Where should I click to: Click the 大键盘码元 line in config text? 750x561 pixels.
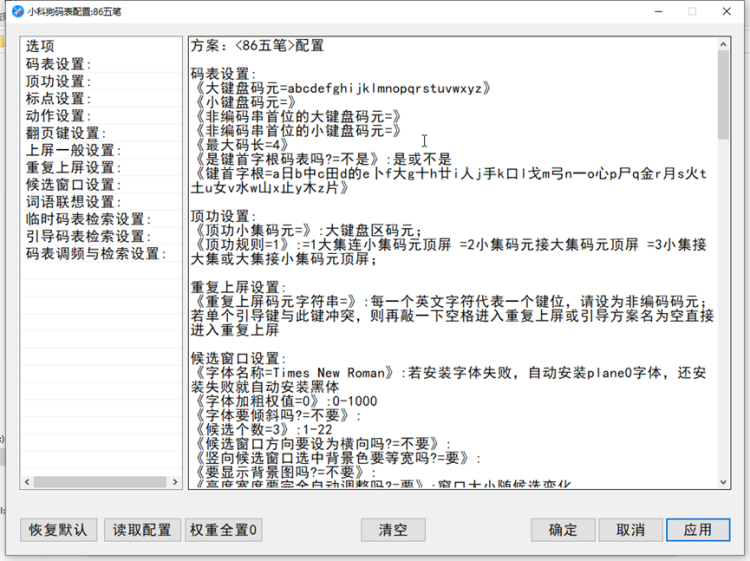[342, 88]
